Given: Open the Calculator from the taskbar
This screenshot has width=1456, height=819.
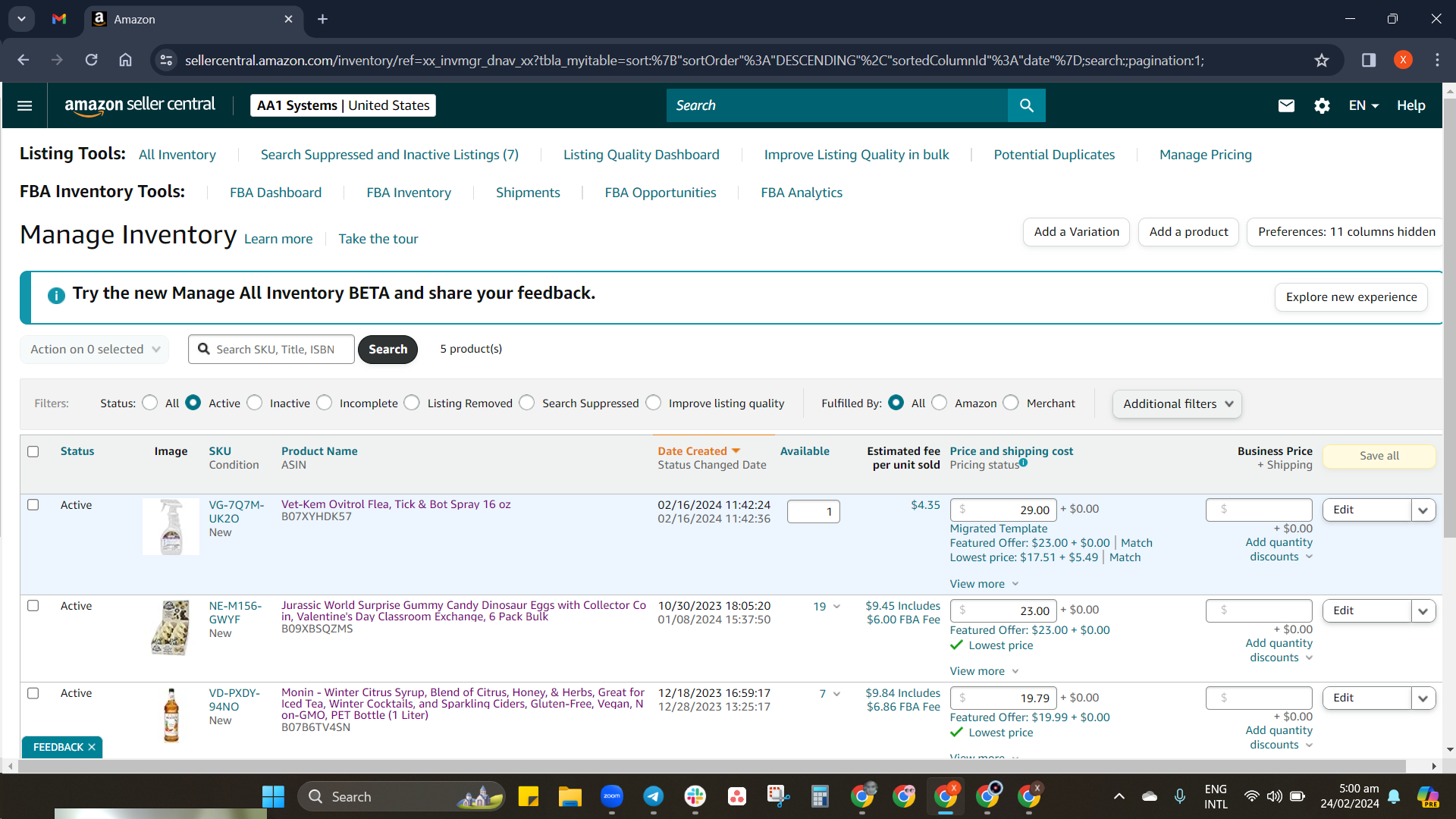Looking at the screenshot, I should pos(820,796).
